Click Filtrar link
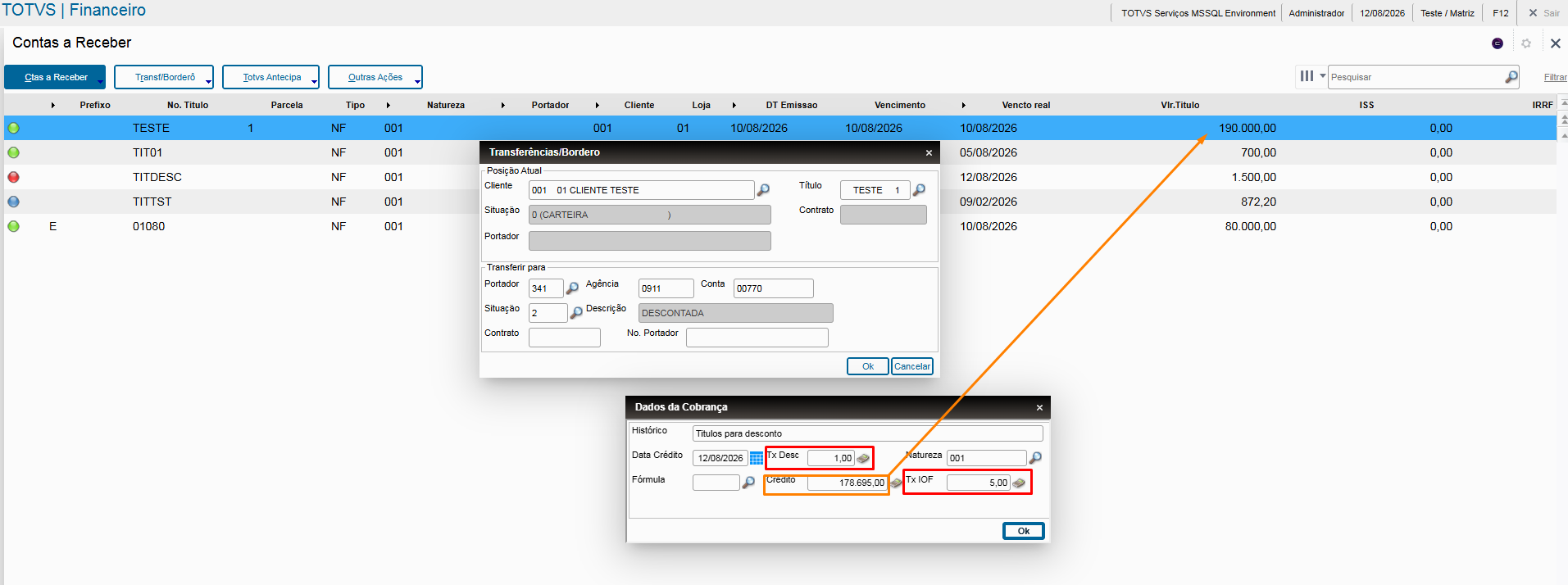Image resolution: width=1568 pixels, height=585 pixels. (x=1555, y=77)
